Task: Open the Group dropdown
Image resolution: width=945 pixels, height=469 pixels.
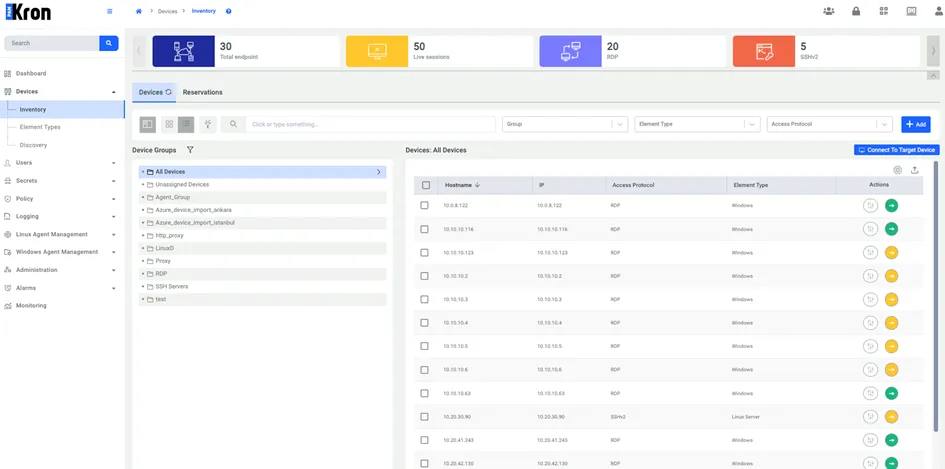Action: [565, 124]
